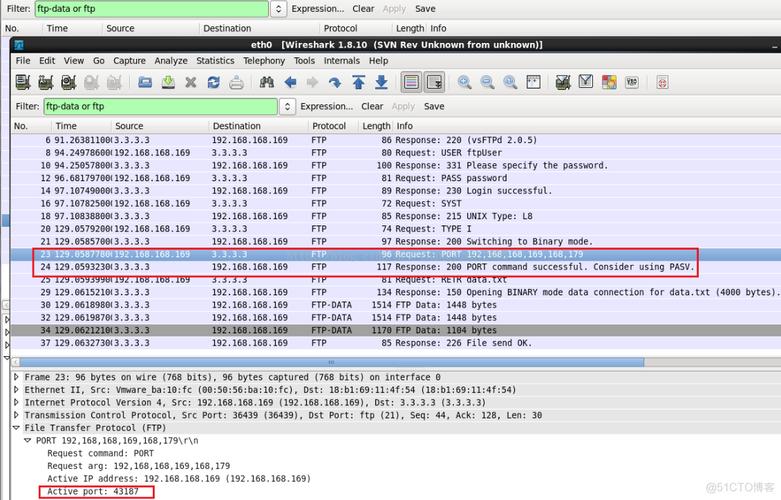Screen dimensions: 781x500
Task: Open the Tools menu
Action: 304,61
